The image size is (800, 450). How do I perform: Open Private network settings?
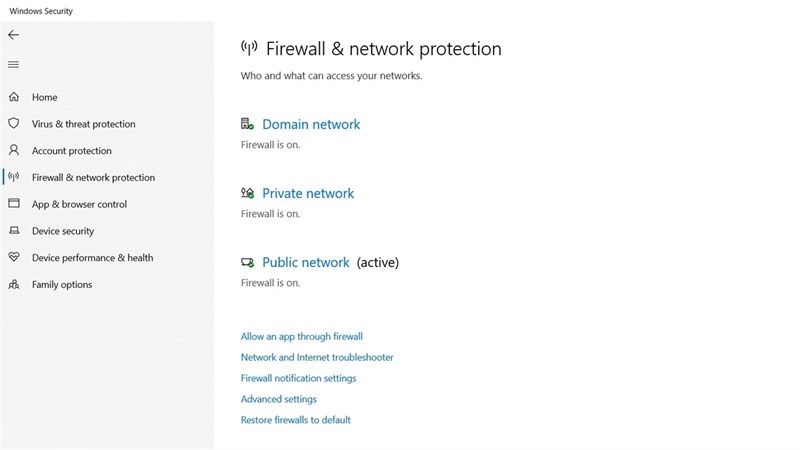pyautogui.click(x=308, y=193)
